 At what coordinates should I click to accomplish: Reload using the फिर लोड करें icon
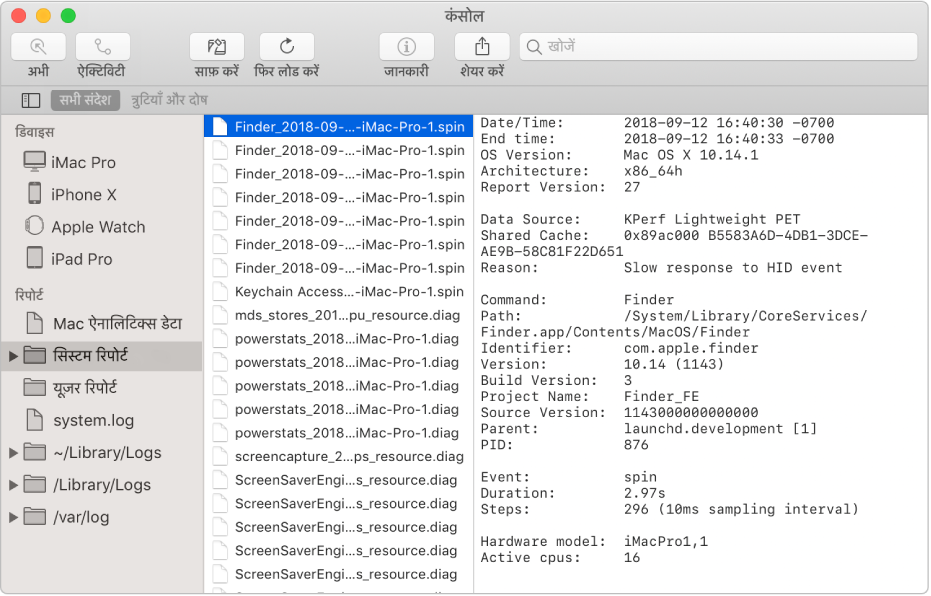tap(287, 46)
